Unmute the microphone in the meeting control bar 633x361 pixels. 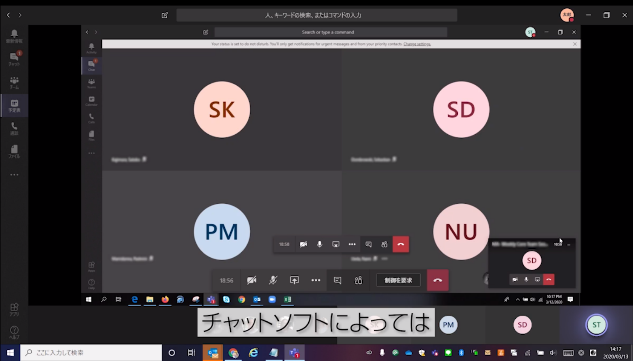click(x=273, y=280)
